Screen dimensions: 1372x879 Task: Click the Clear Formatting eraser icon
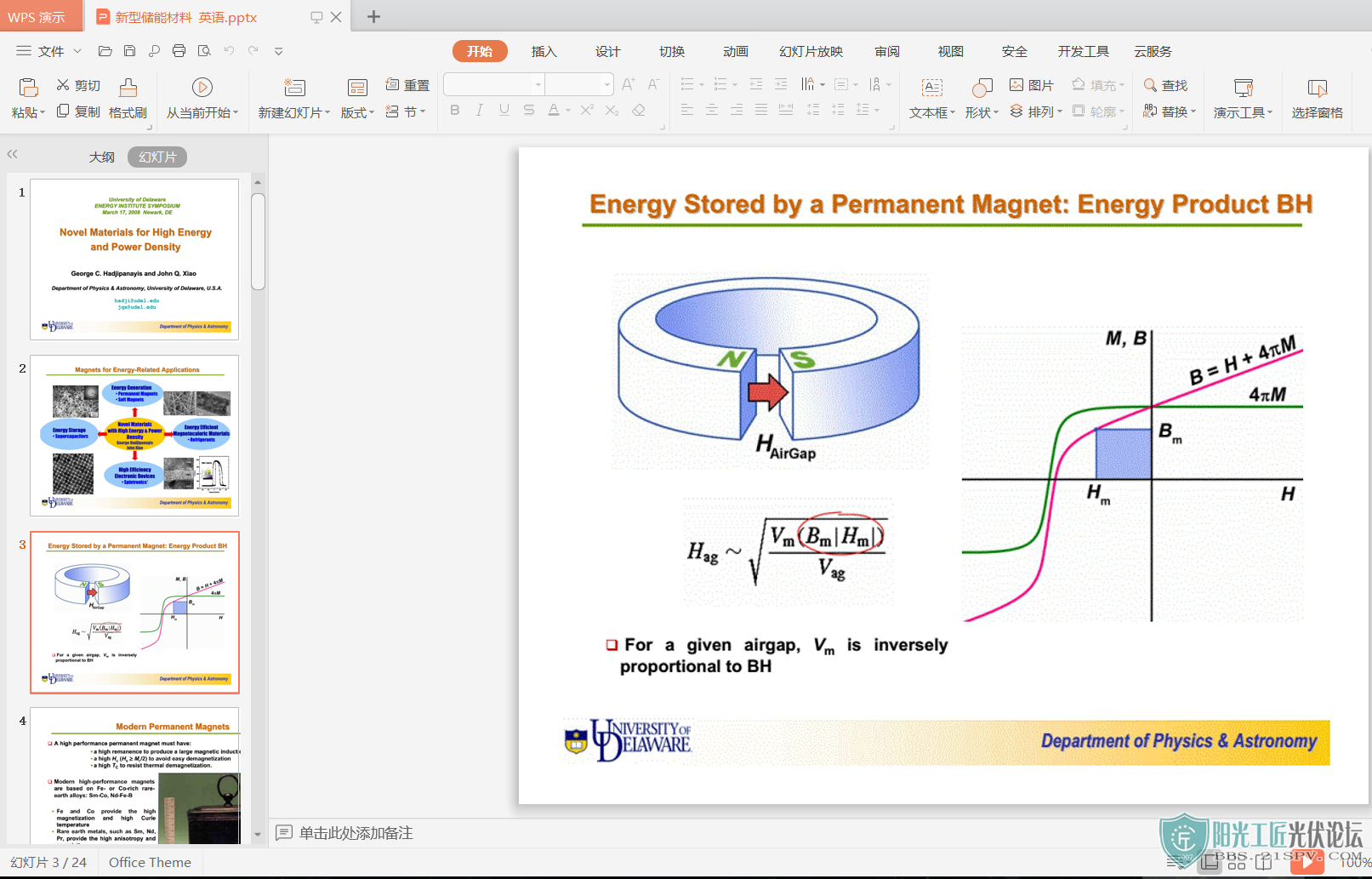639,110
